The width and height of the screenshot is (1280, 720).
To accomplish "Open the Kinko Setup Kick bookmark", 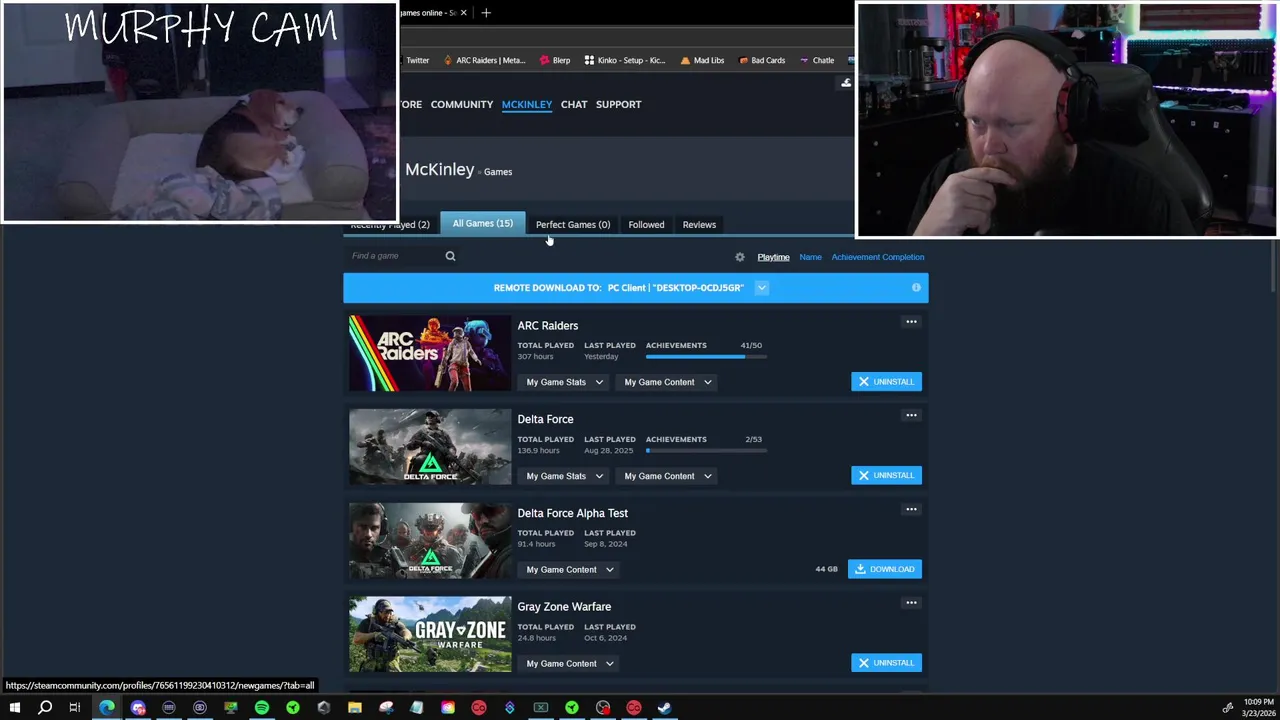I will (624, 60).
